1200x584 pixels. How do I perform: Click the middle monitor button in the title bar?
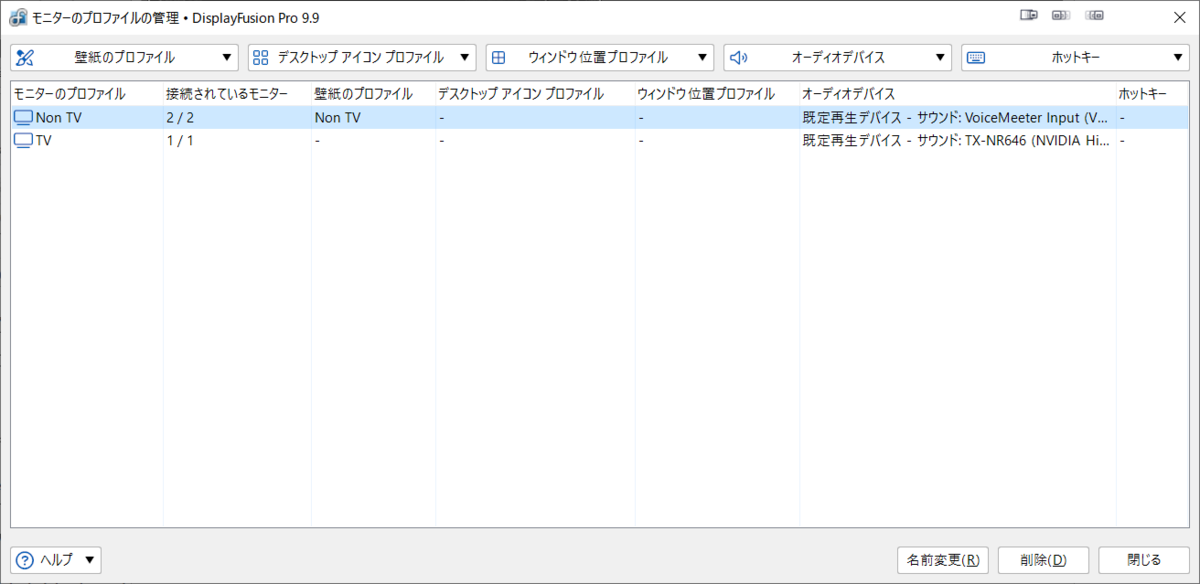click(1061, 15)
